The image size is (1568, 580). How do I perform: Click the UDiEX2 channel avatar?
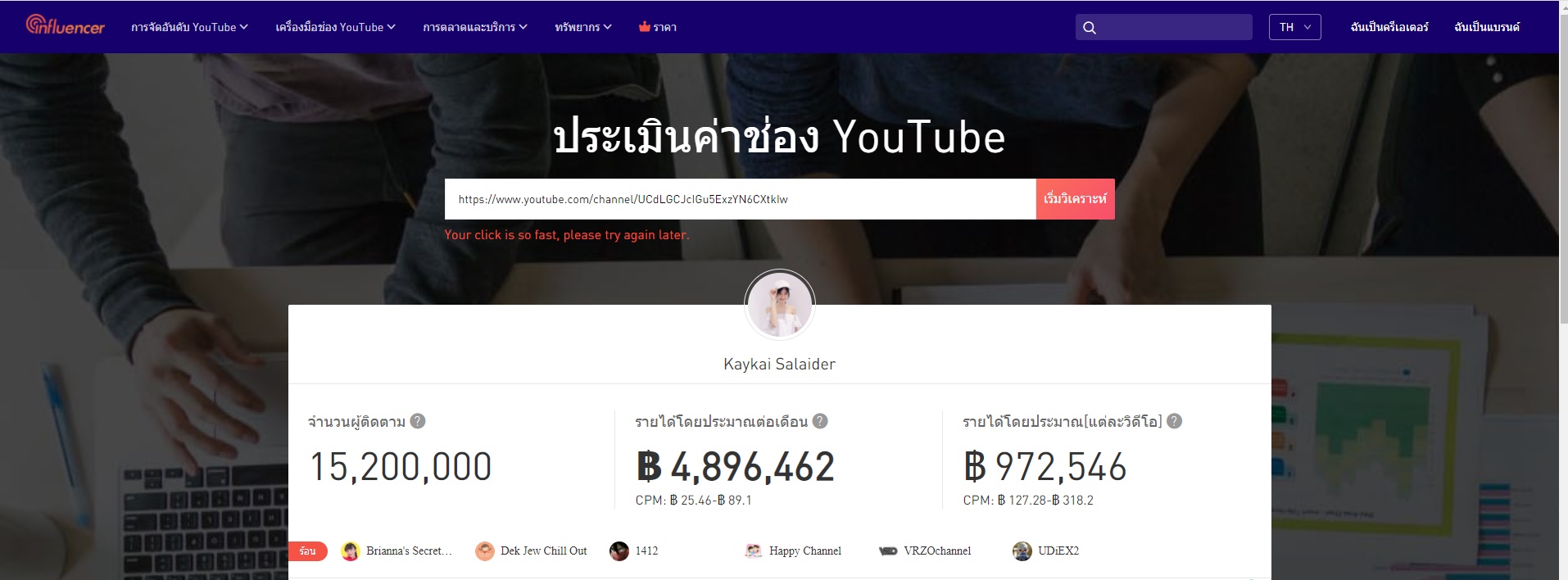coord(1022,551)
